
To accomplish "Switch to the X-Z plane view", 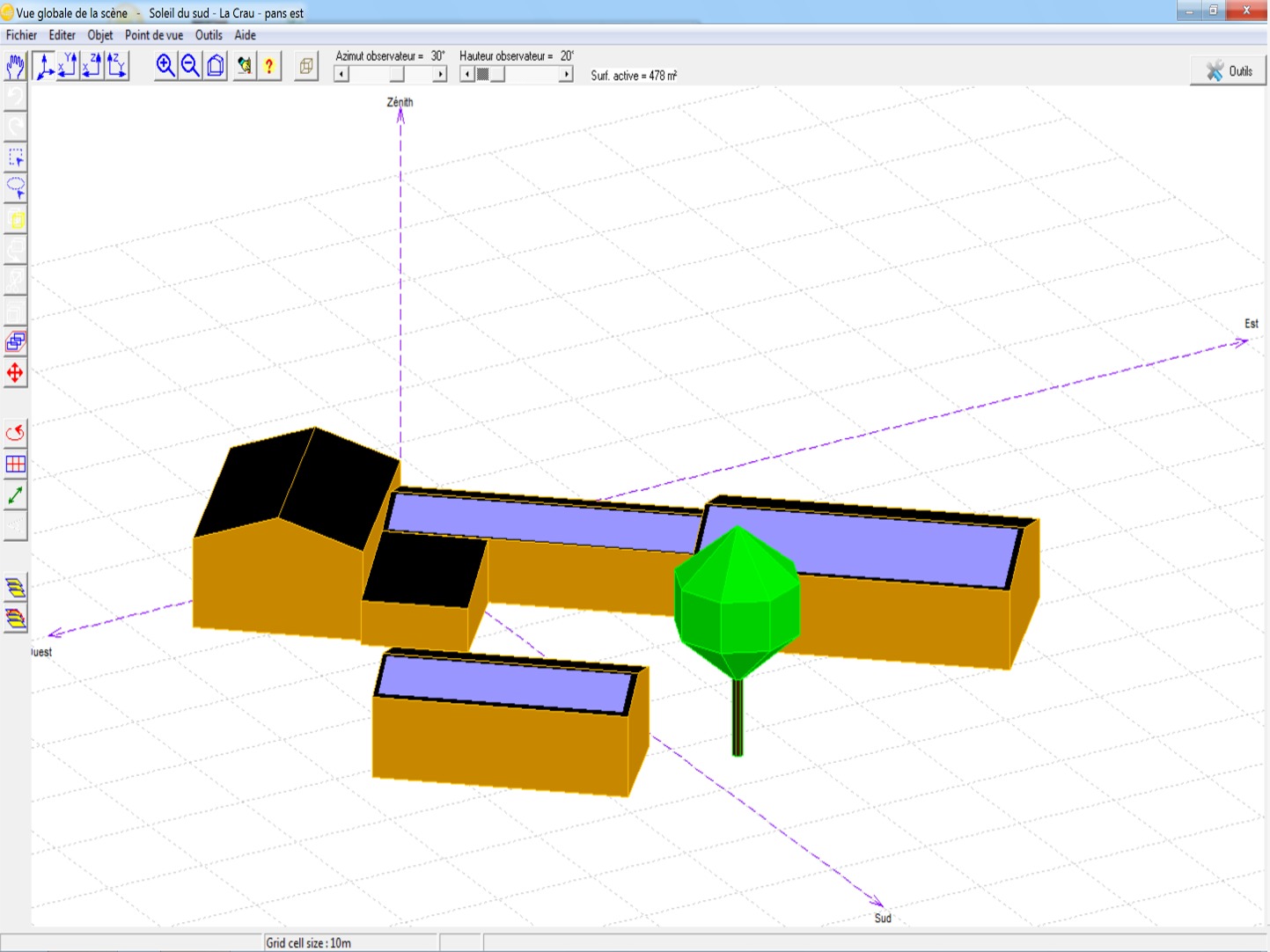I will pos(92,66).
